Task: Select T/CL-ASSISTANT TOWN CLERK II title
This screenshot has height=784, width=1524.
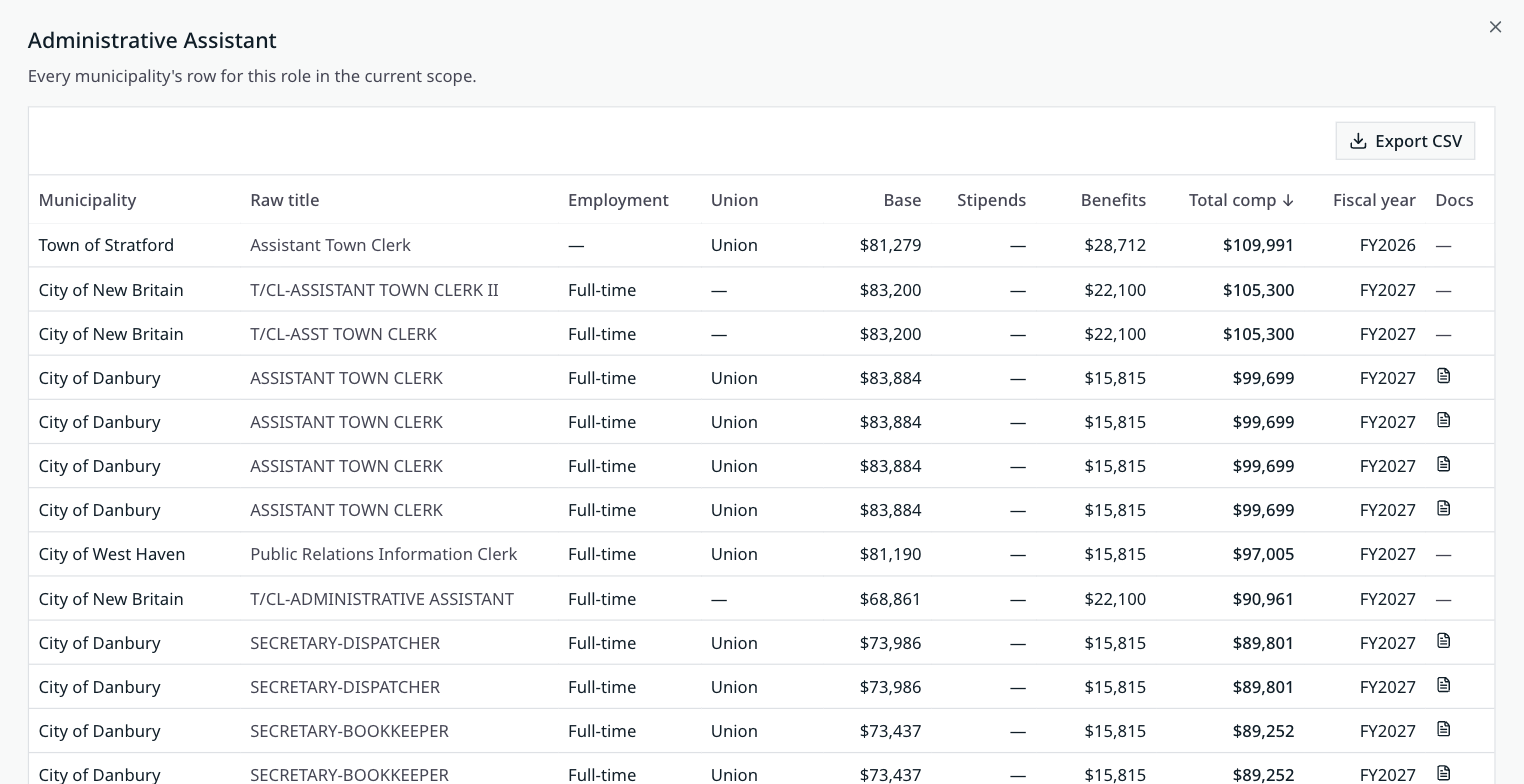Action: (x=374, y=290)
